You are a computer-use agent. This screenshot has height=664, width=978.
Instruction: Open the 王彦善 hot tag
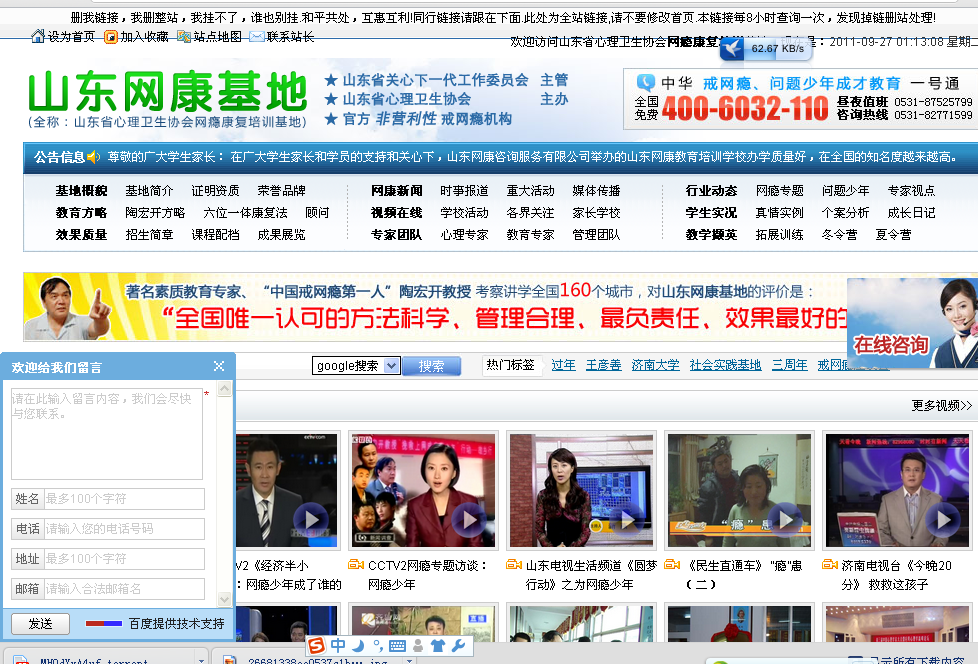603,365
